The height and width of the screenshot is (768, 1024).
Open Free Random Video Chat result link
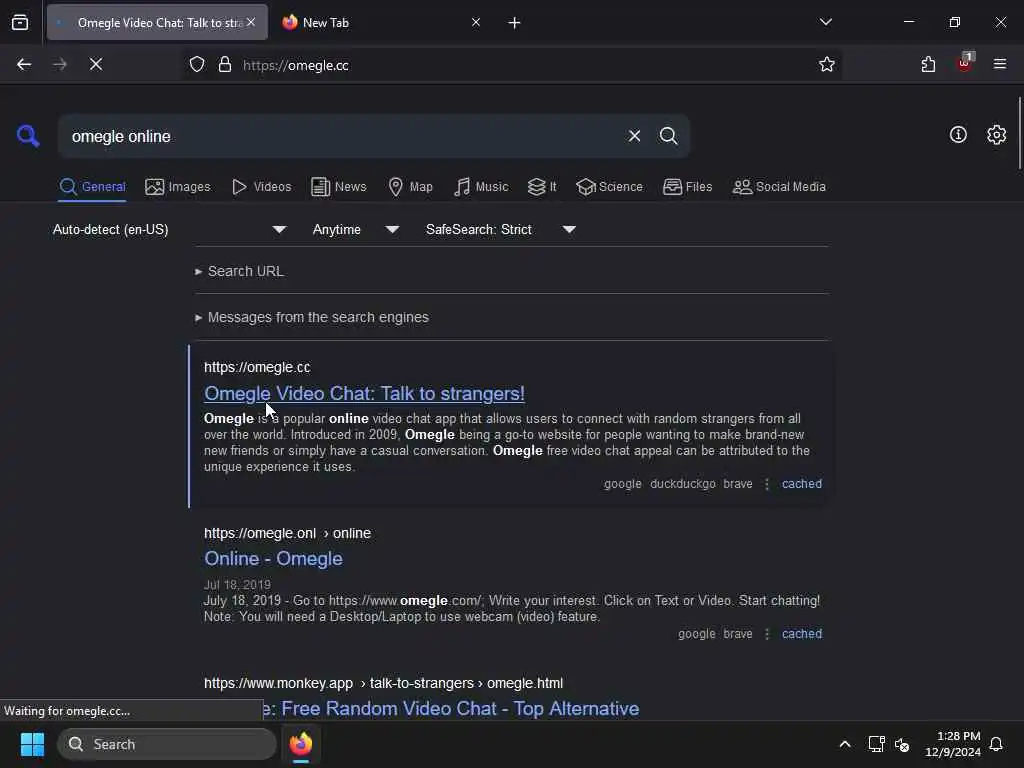(451, 708)
